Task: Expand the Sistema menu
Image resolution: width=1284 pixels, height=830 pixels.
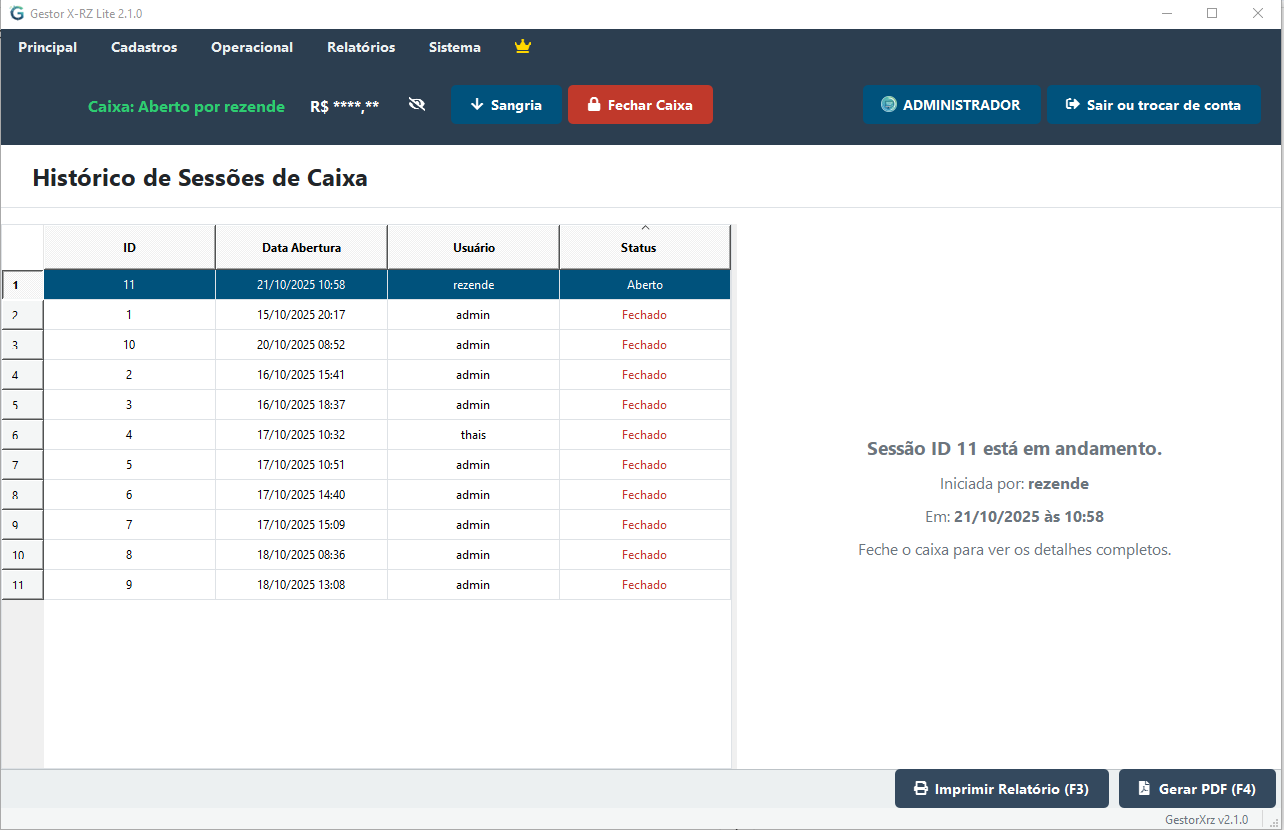Action: pyautogui.click(x=455, y=47)
